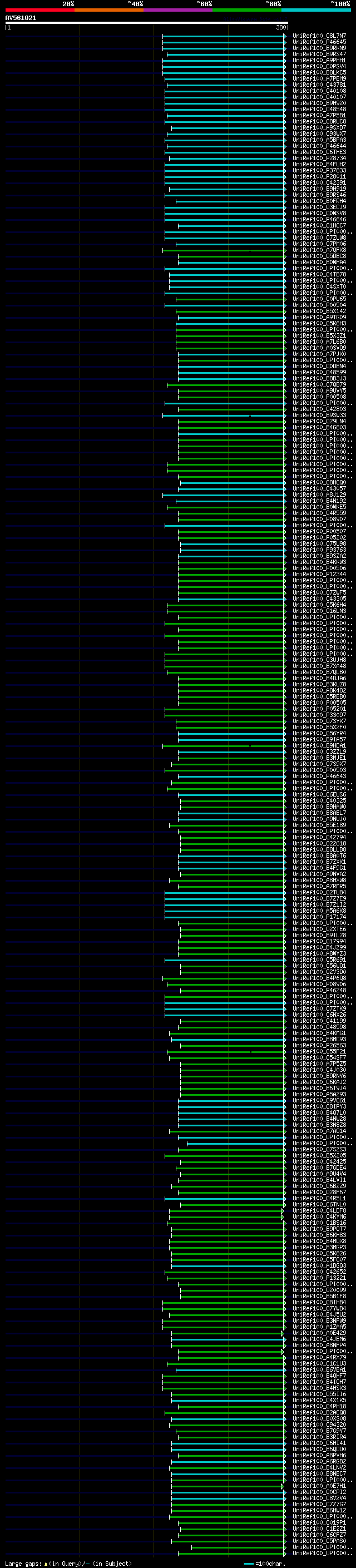This screenshot has width=356, height=1568.
Task: Select hit label UniRef100_P00507
Action: [x=319, y=531]
